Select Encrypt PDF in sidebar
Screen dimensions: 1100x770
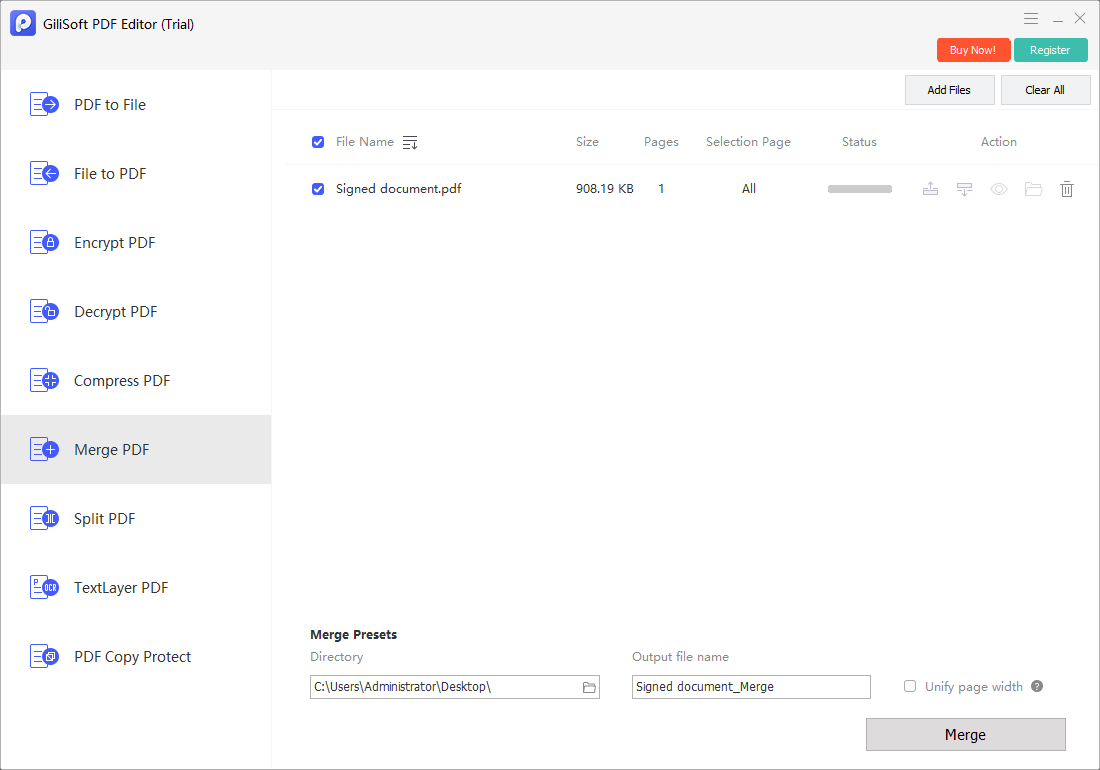pyautogui.click(x=136, y=243)
